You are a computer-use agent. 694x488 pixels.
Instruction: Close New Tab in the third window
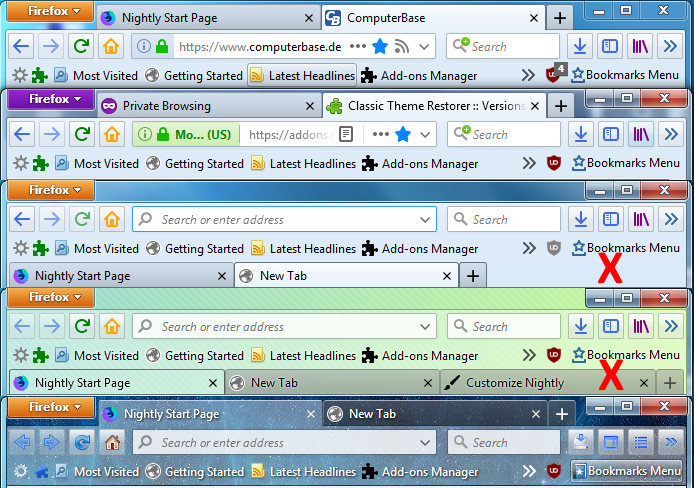tap(447, 276)
